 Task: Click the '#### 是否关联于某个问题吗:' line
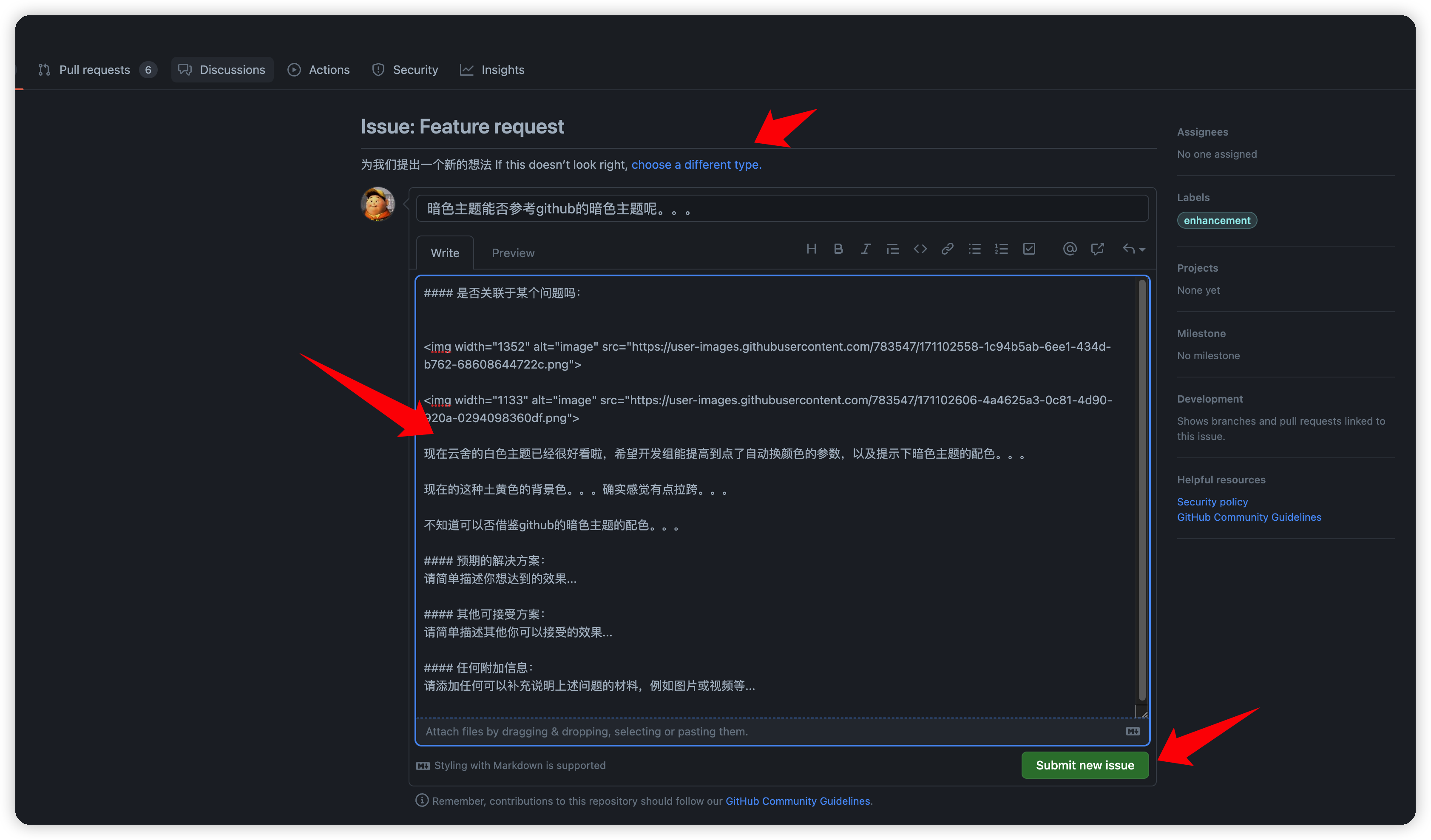[503, 293]
